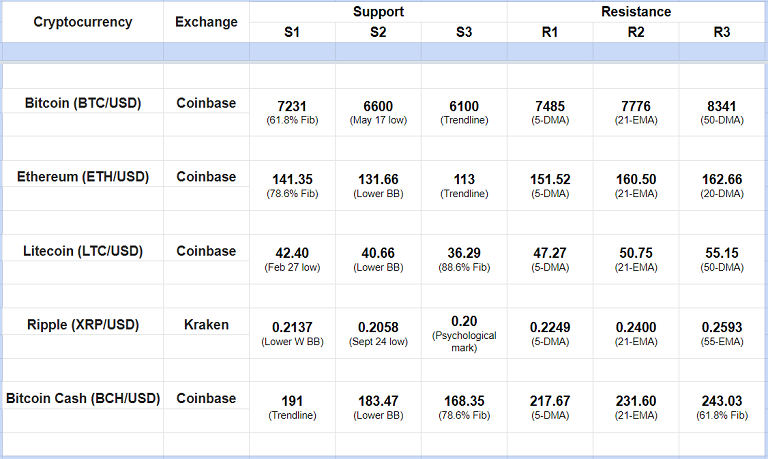This screenshot has height=459, width=768.
Task: Select the Support group header
Action: 378,12
